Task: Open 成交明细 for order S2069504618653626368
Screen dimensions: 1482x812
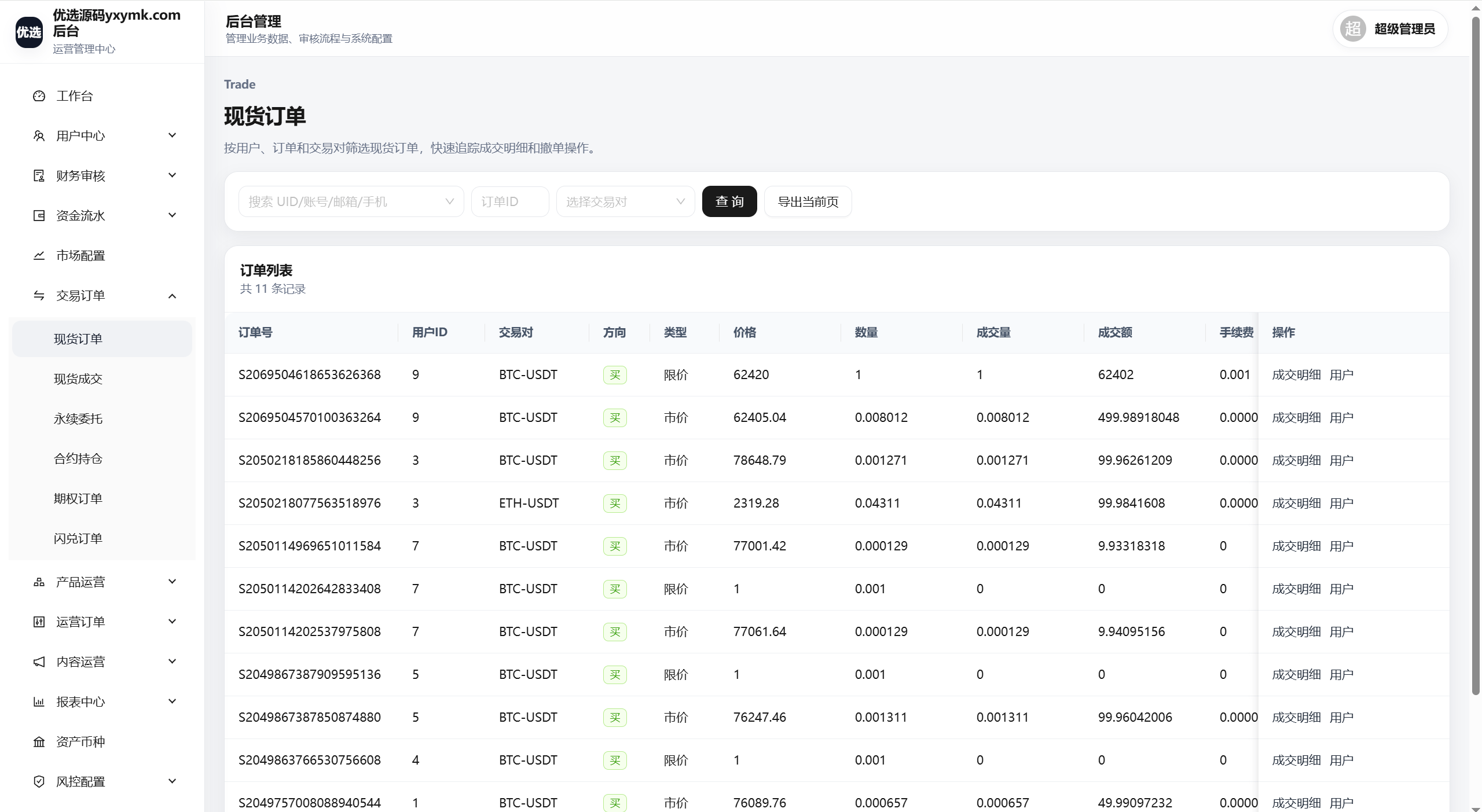Action: (x=1296, y=375)
